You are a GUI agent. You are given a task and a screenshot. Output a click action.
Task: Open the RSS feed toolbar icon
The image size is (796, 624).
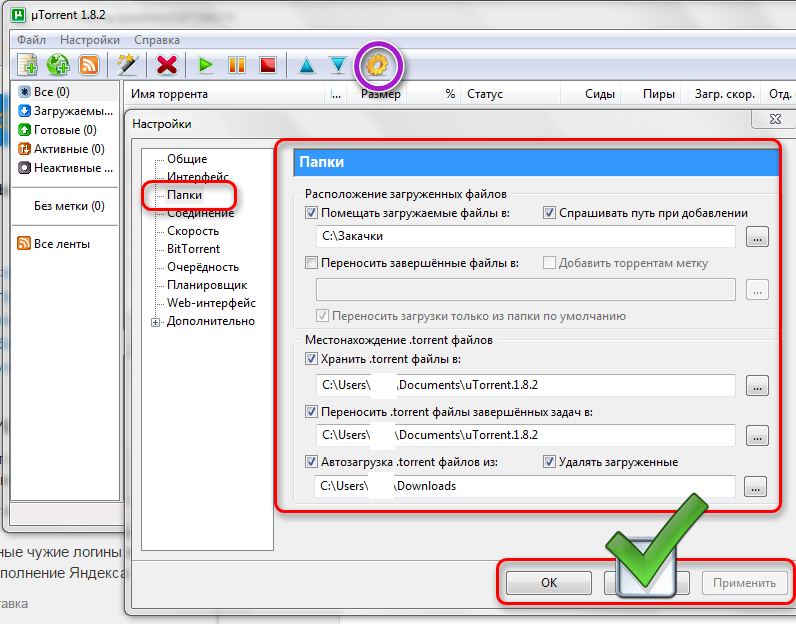[89, 65]
